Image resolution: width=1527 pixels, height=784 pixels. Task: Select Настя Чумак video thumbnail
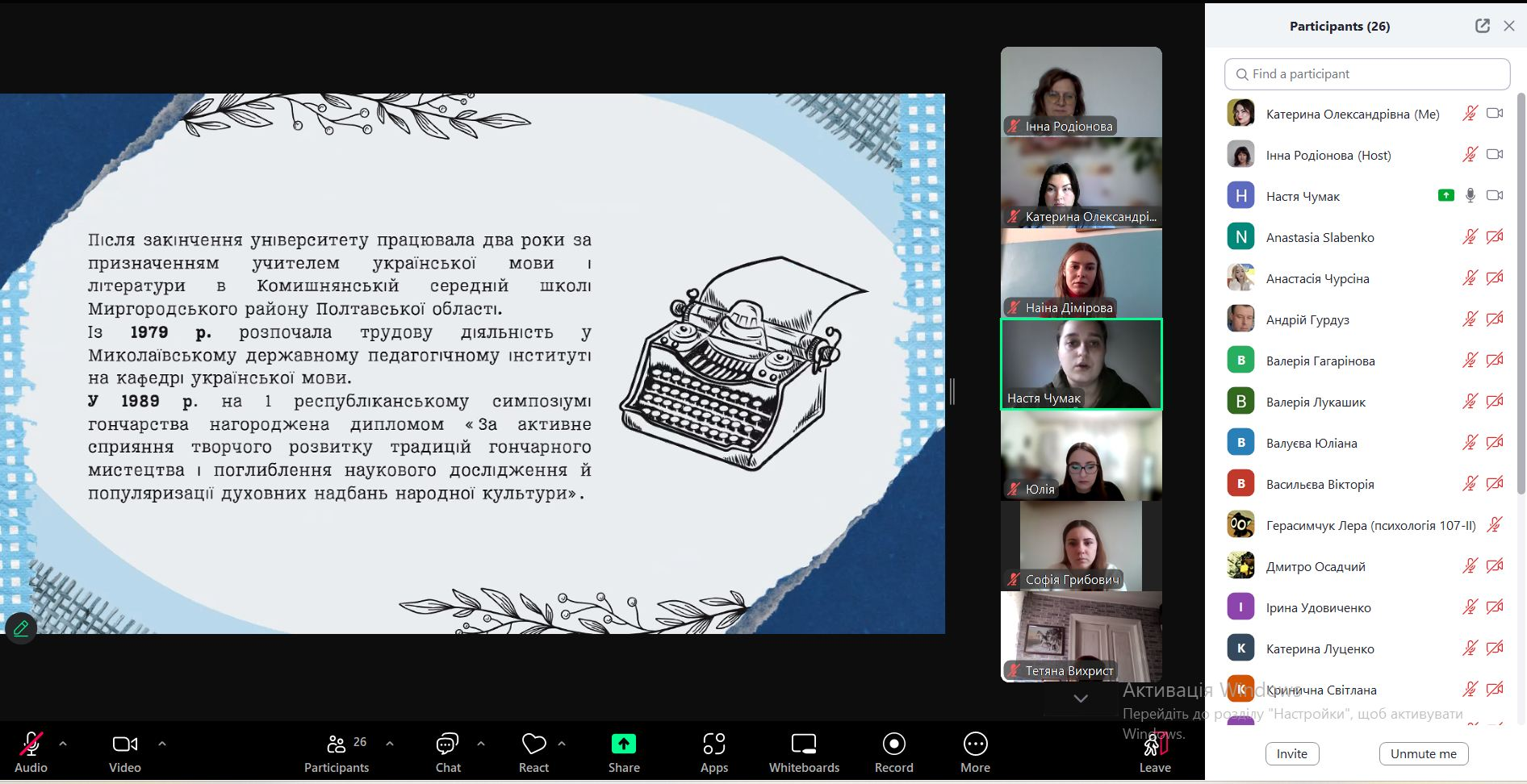pyautogui.click(x=1081, y=365)
